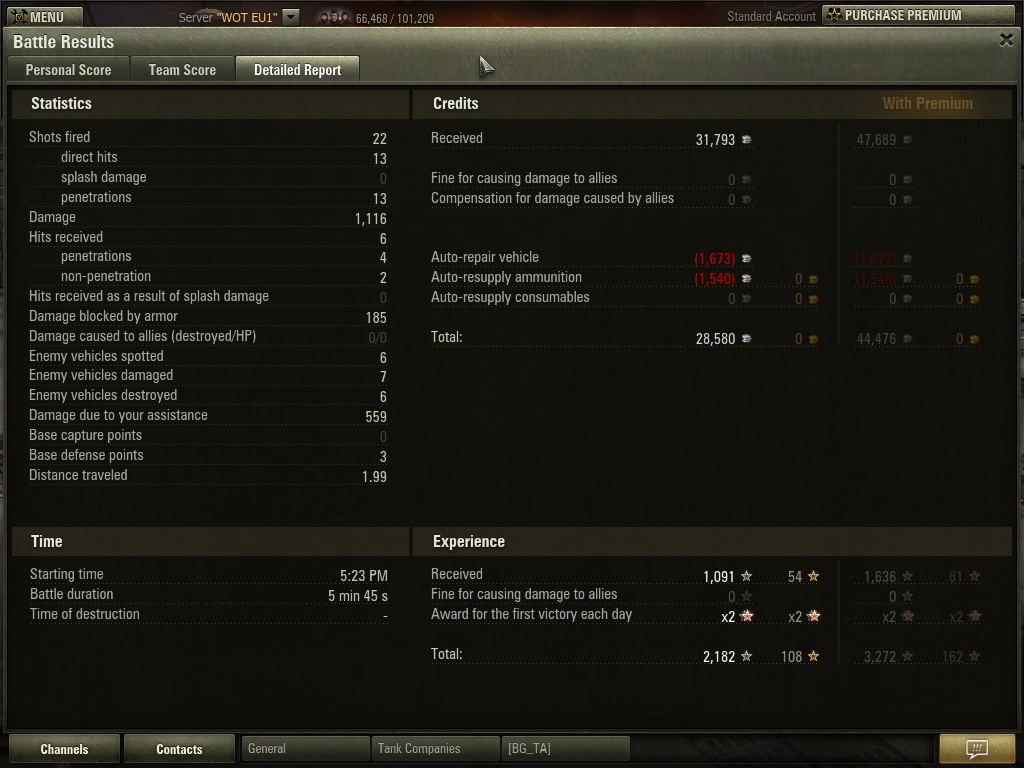This screenshot has height=768, width=1024.
Task: Select the Tank Companies chat channel
Action: point(435,748)
